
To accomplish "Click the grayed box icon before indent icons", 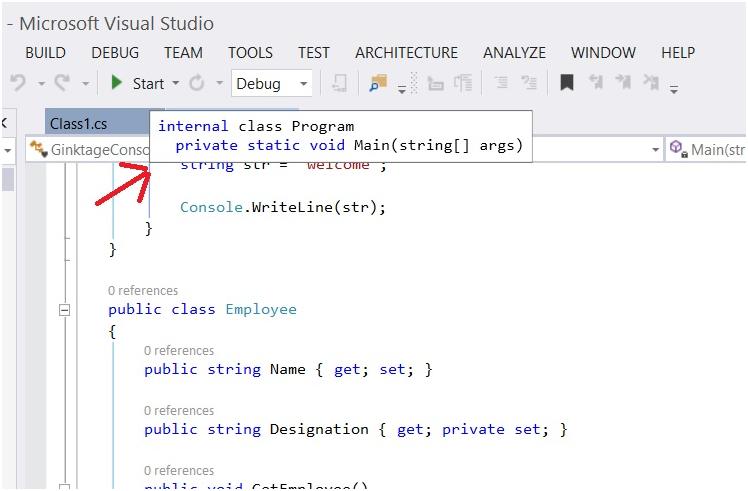I will (436, 84).
